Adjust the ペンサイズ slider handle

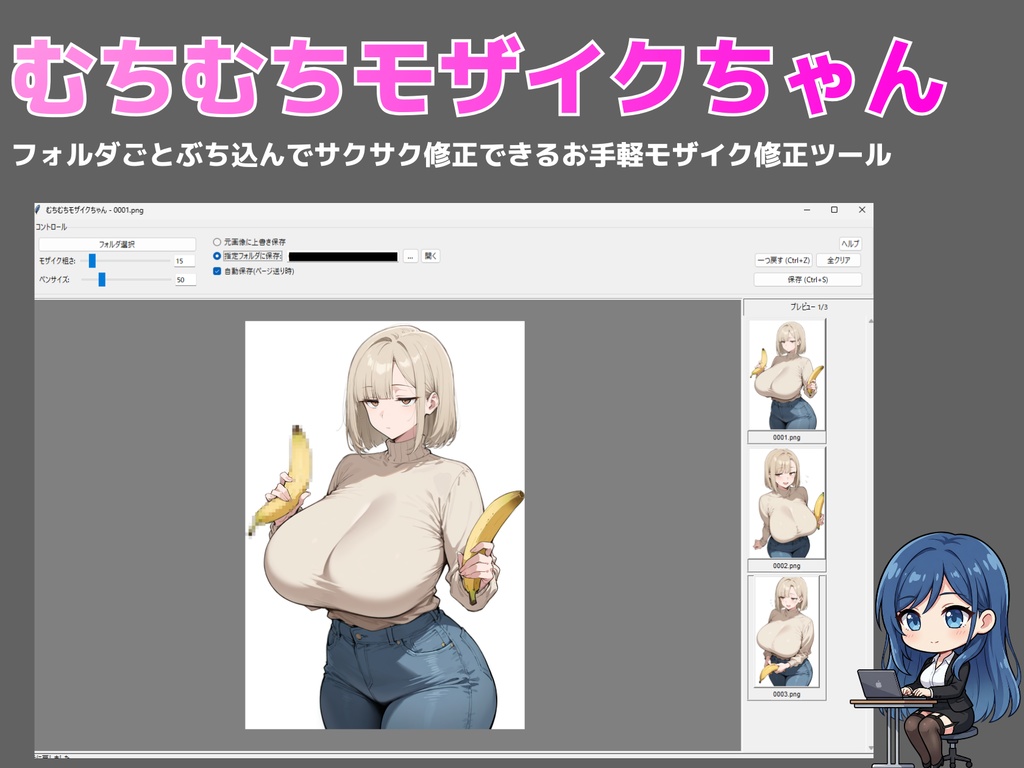pos(102,279)
